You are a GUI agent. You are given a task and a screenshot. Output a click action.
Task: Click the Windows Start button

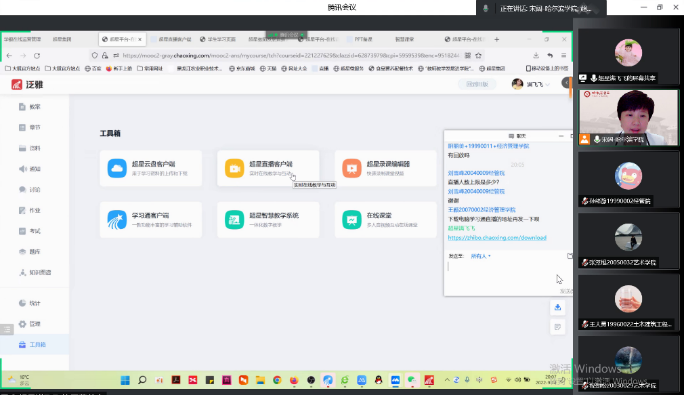click(125, 380)
